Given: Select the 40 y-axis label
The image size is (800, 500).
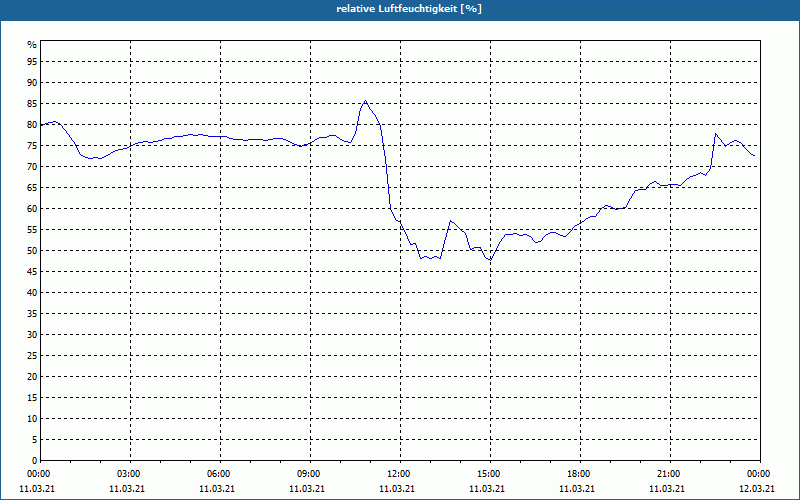Looking at the screenshot, I should (32, 293).
